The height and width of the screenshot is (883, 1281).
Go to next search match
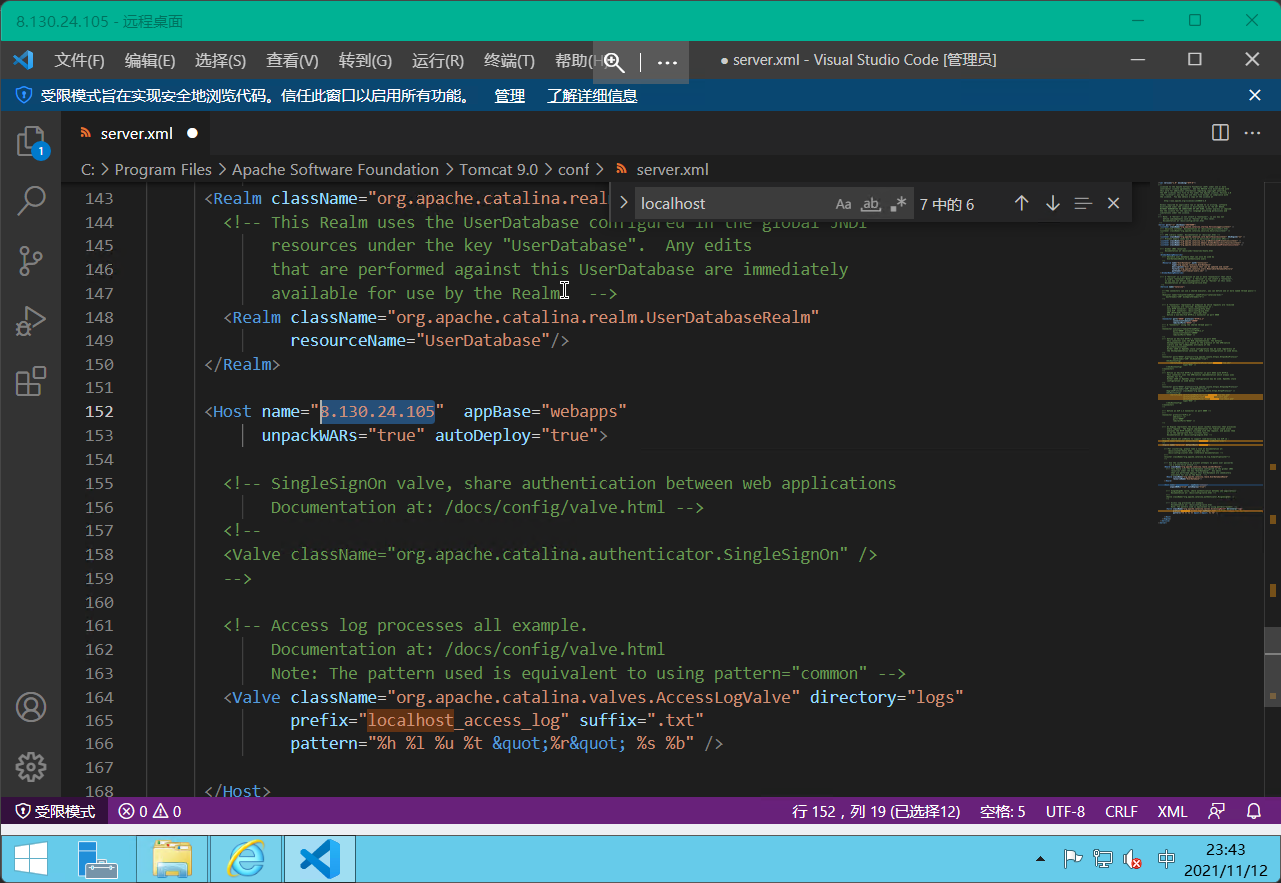(1052, 204)
